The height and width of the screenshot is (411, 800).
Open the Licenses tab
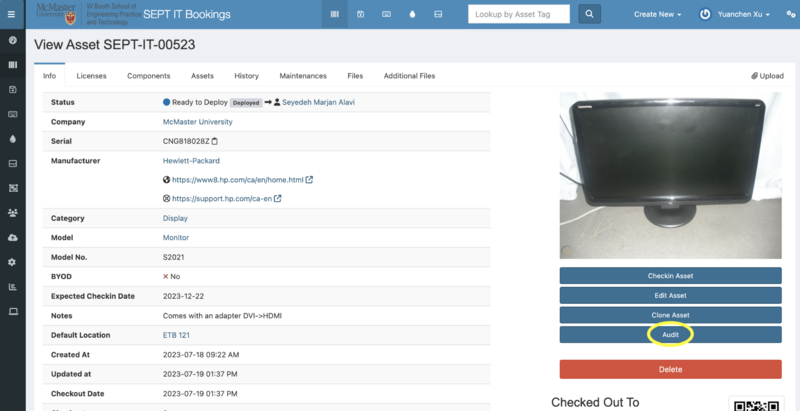point(91,76)
